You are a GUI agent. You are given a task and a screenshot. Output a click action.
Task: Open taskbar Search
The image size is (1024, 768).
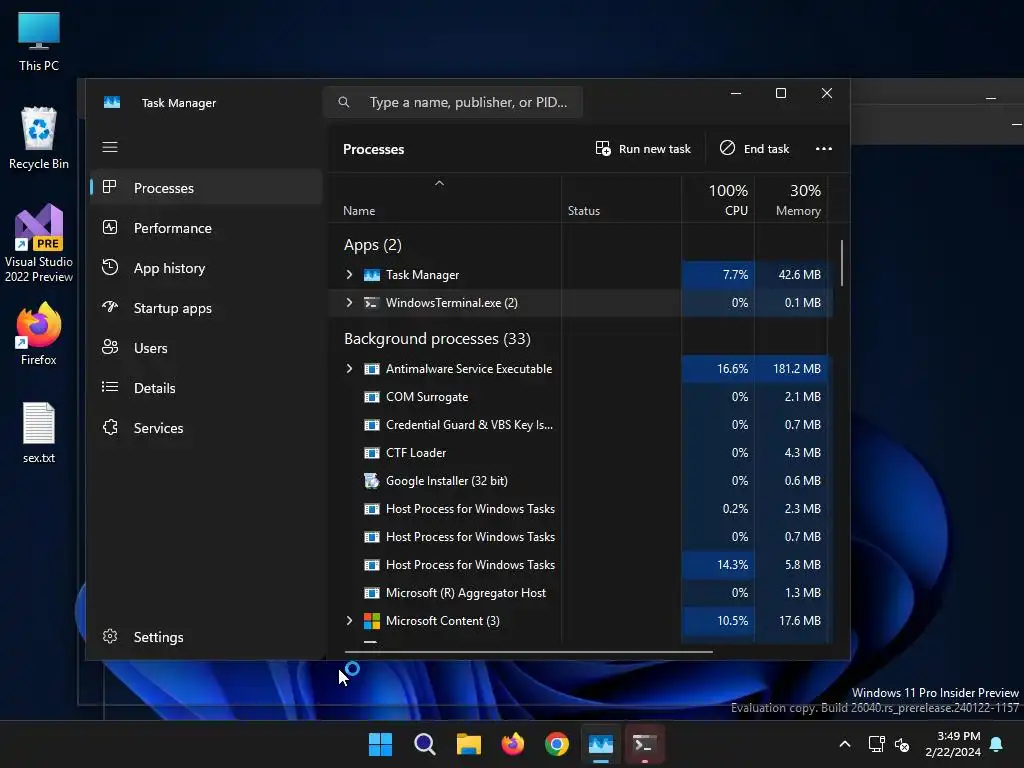(424, 744)
